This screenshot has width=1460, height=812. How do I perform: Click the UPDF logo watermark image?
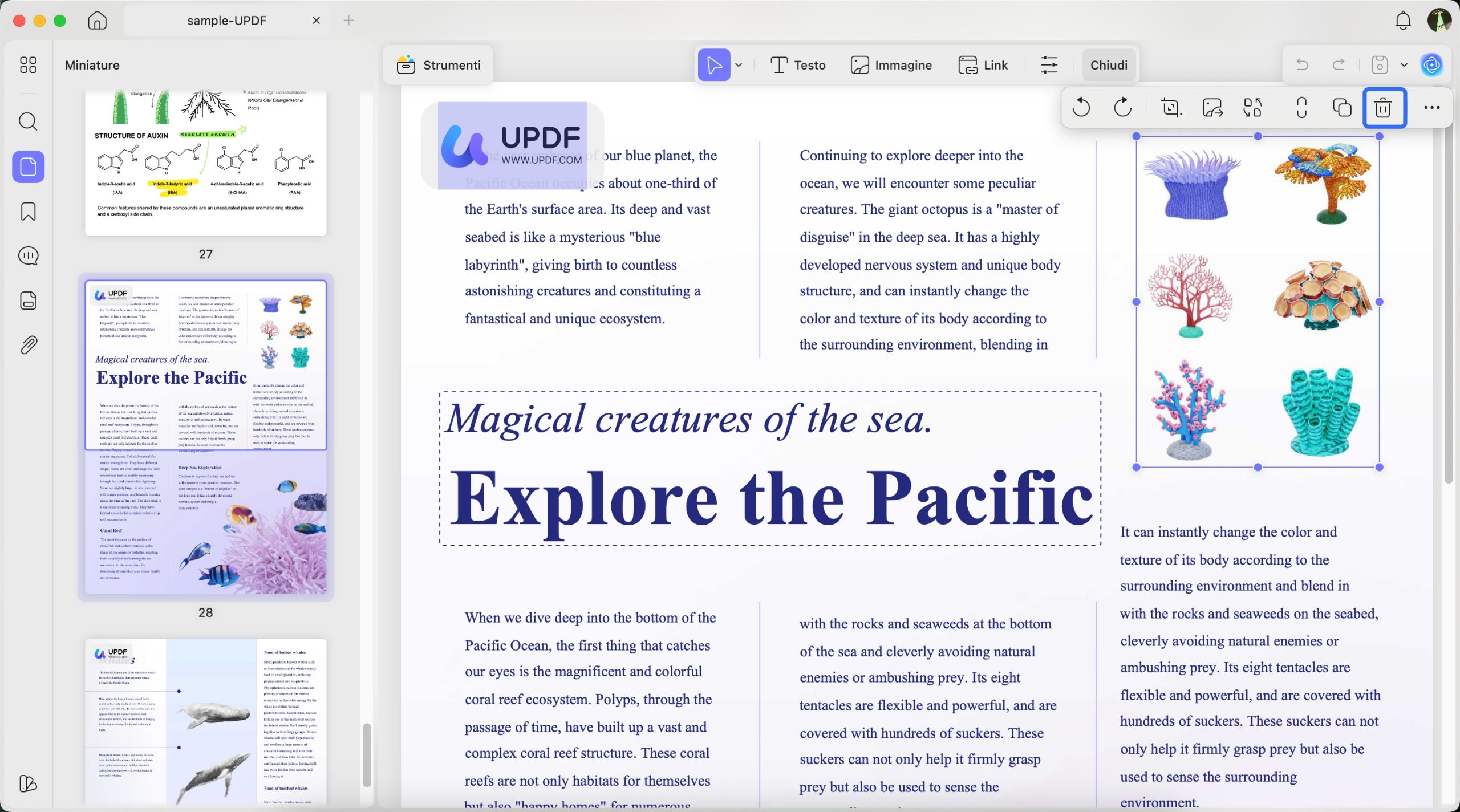[512, 145]
